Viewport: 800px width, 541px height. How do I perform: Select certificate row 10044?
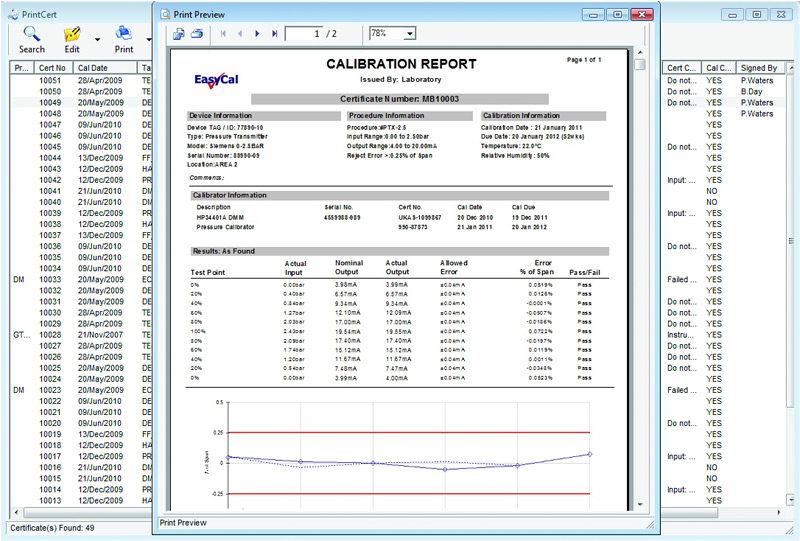coord(81,158)
